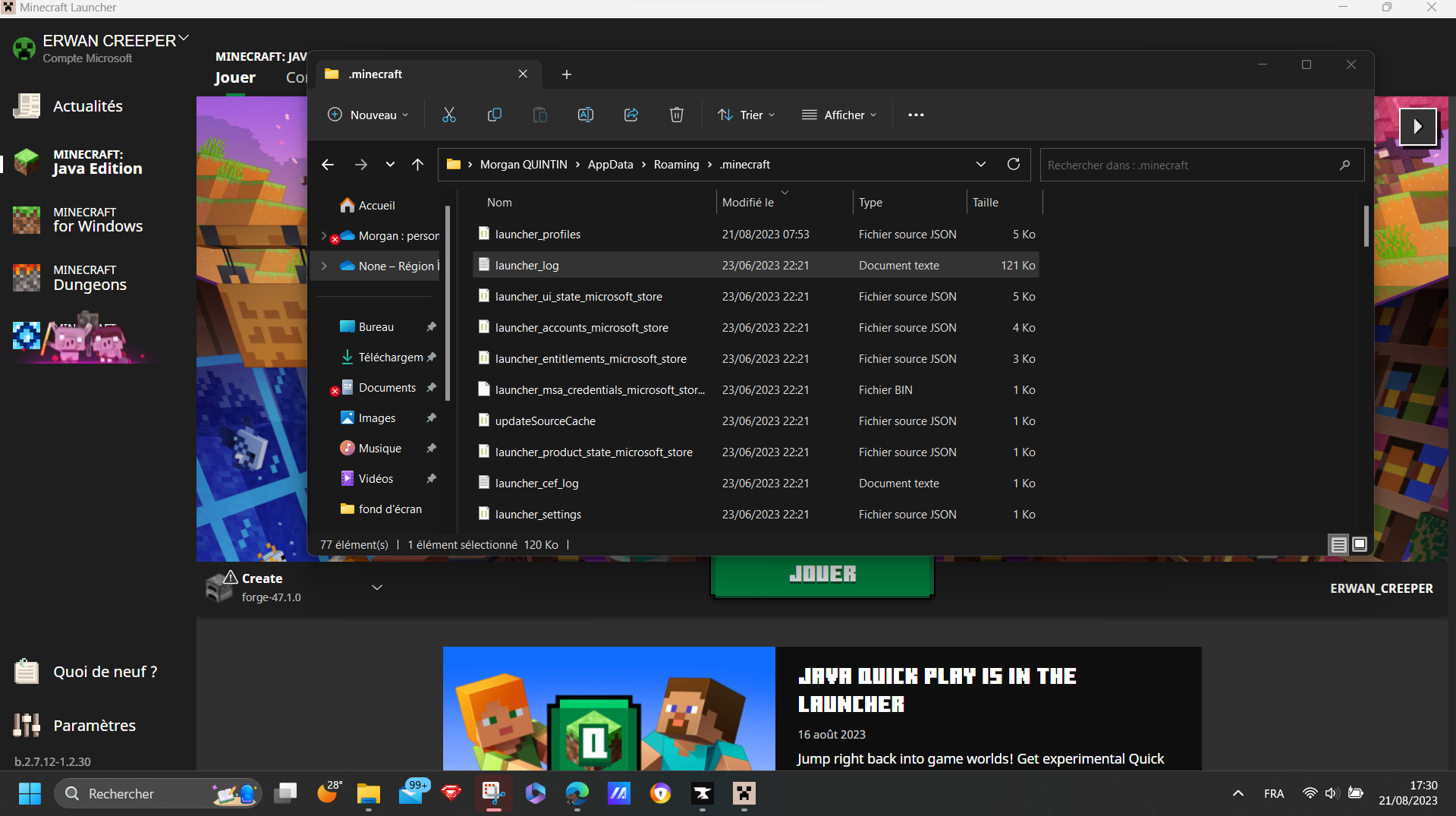The width and height of the screenshot is (1456, 816).
Task: Click Roaming in the address breadcrumb
Action: [x=676, y=164]
